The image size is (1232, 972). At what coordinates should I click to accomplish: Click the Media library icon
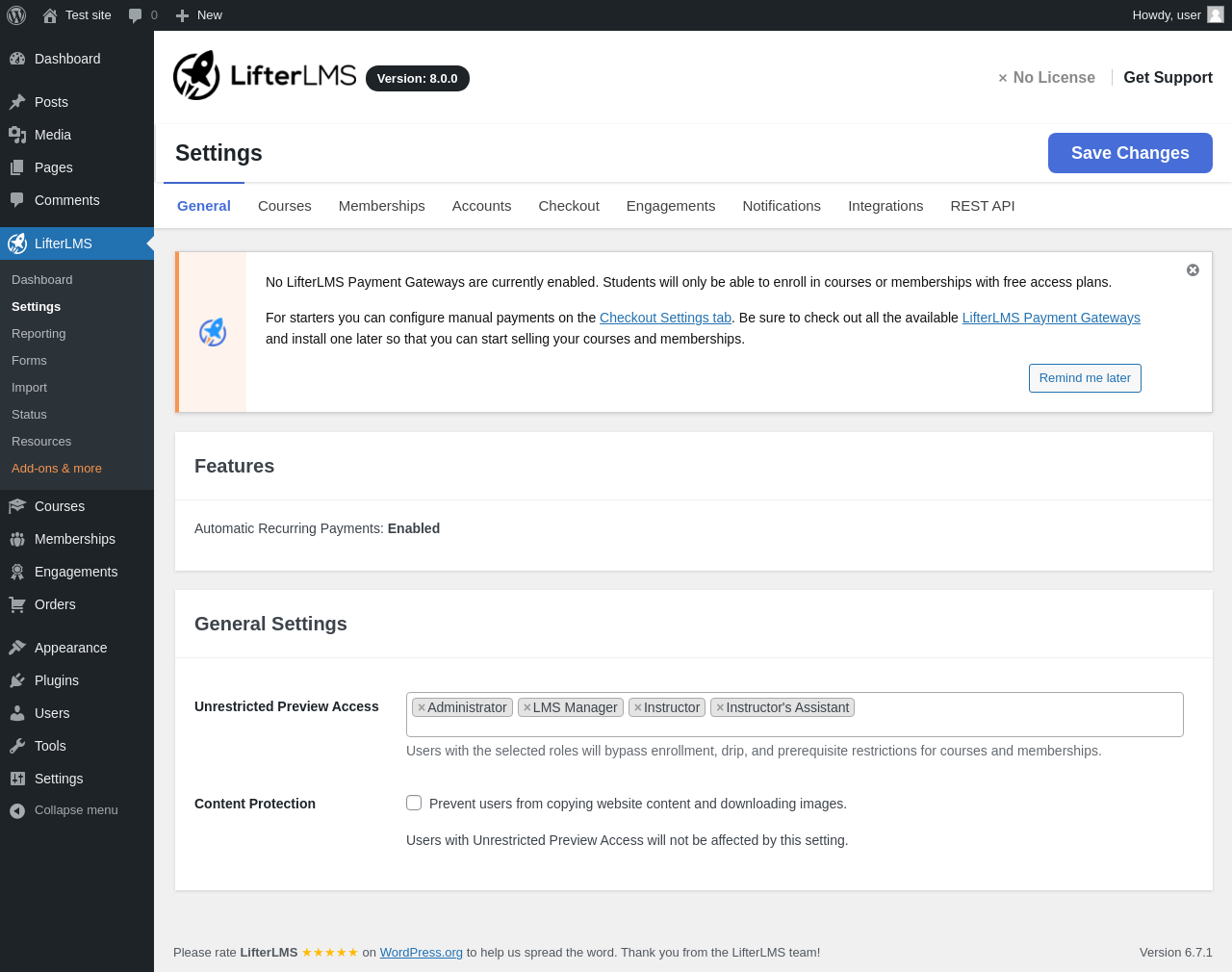(x=17, y=135)
